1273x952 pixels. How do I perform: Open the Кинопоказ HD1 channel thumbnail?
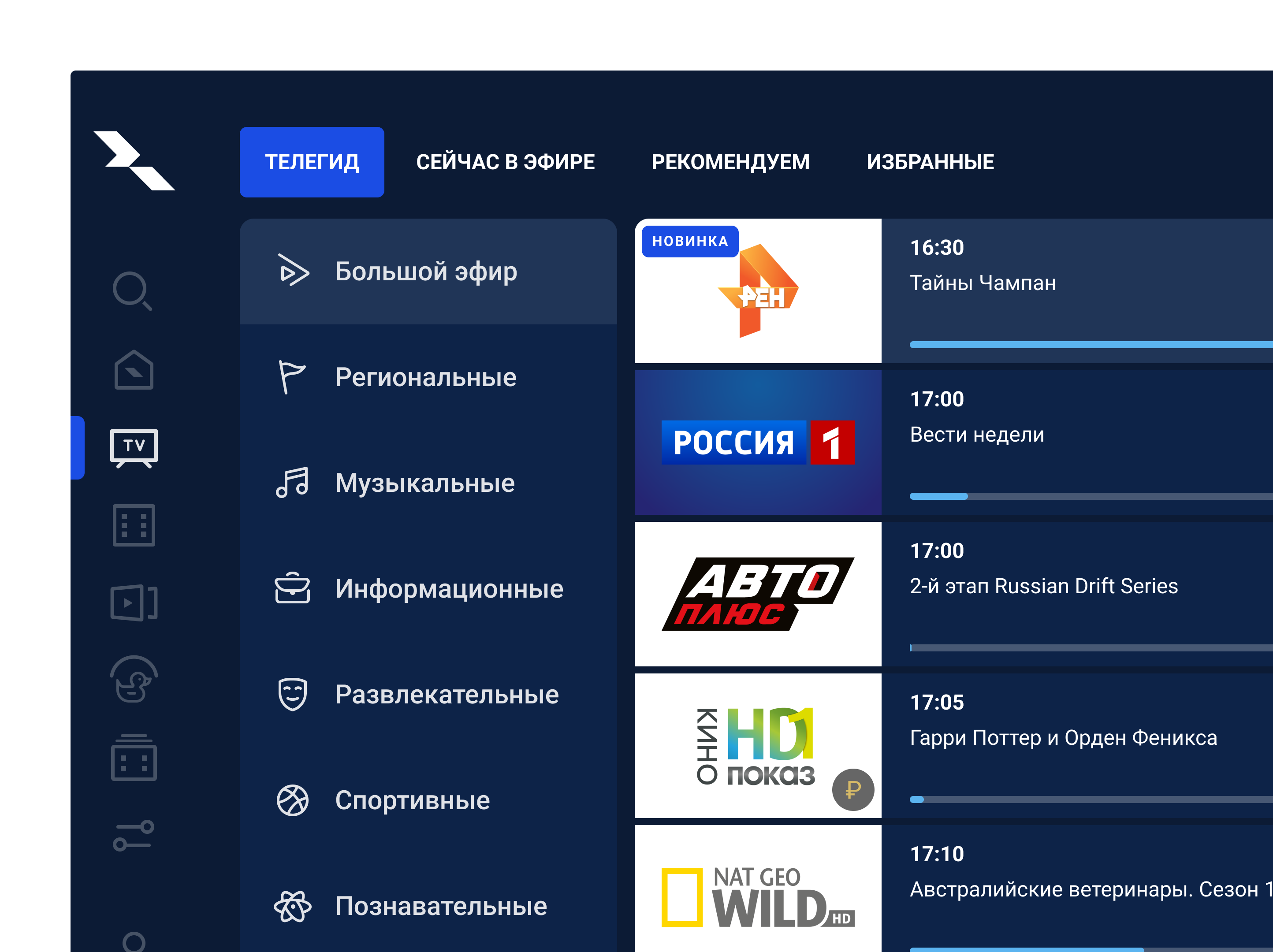coord(758,745)
